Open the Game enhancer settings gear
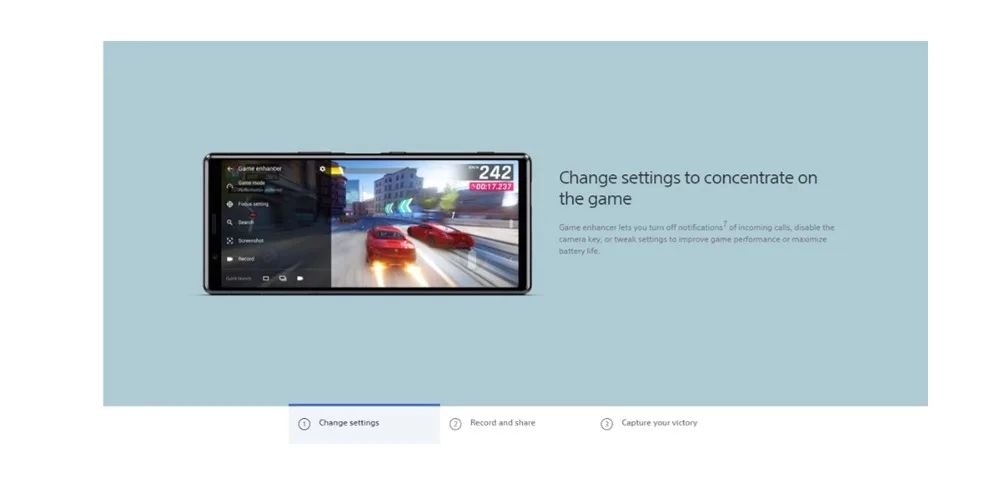This screenshot has height=478, width=1000. coord(322,169)
